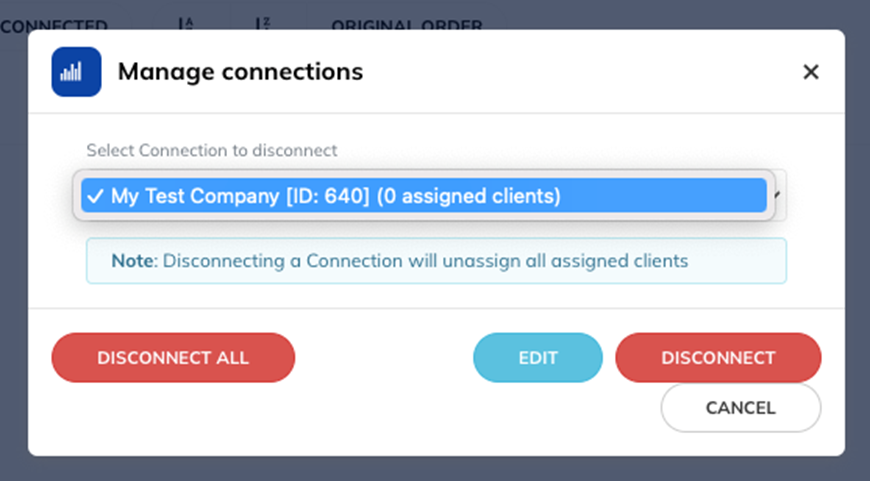Cancel the Manage connections dialog
The width and height of the screenshot is (870, 481).
[x=741, y=408]
